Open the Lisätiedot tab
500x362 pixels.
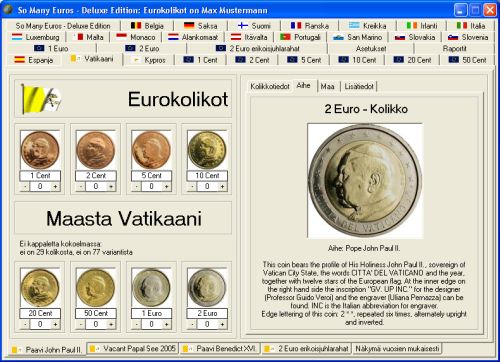coord(359,86)
